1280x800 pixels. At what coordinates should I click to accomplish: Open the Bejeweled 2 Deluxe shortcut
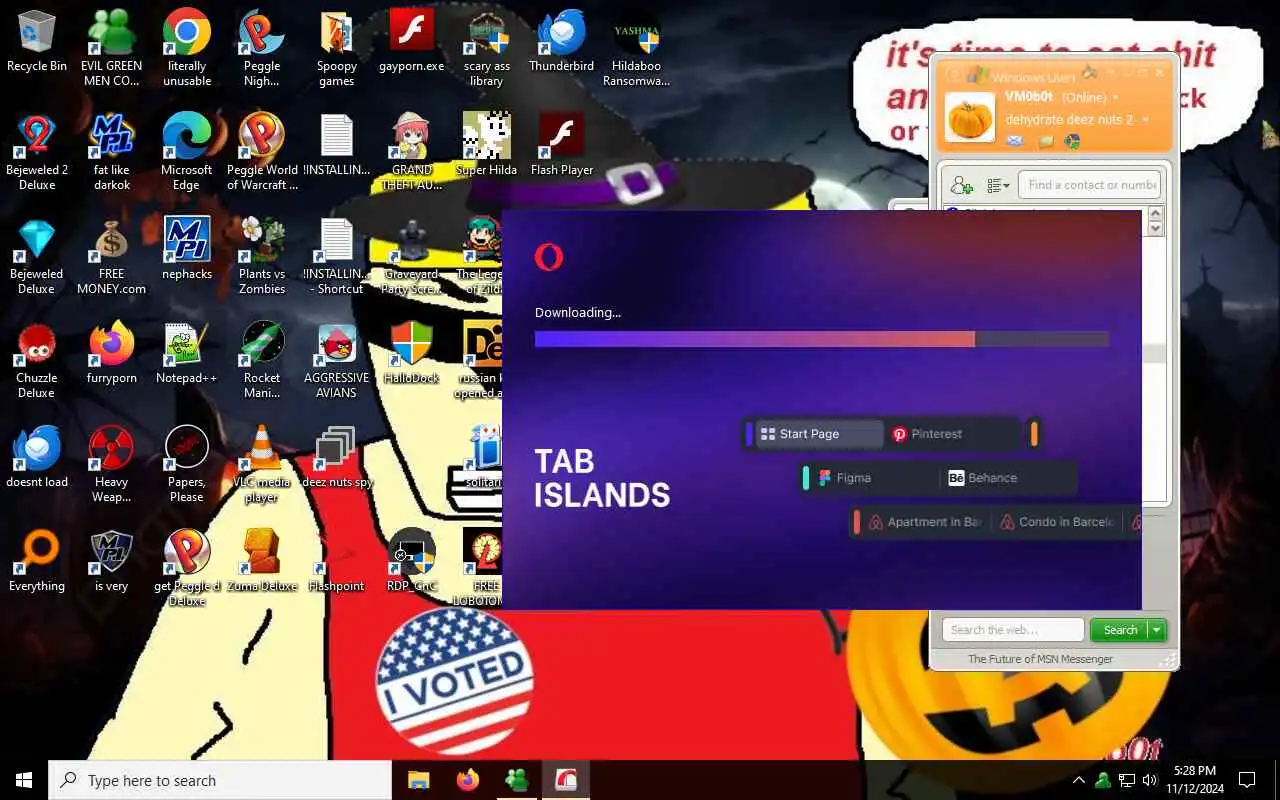(37, 152)
